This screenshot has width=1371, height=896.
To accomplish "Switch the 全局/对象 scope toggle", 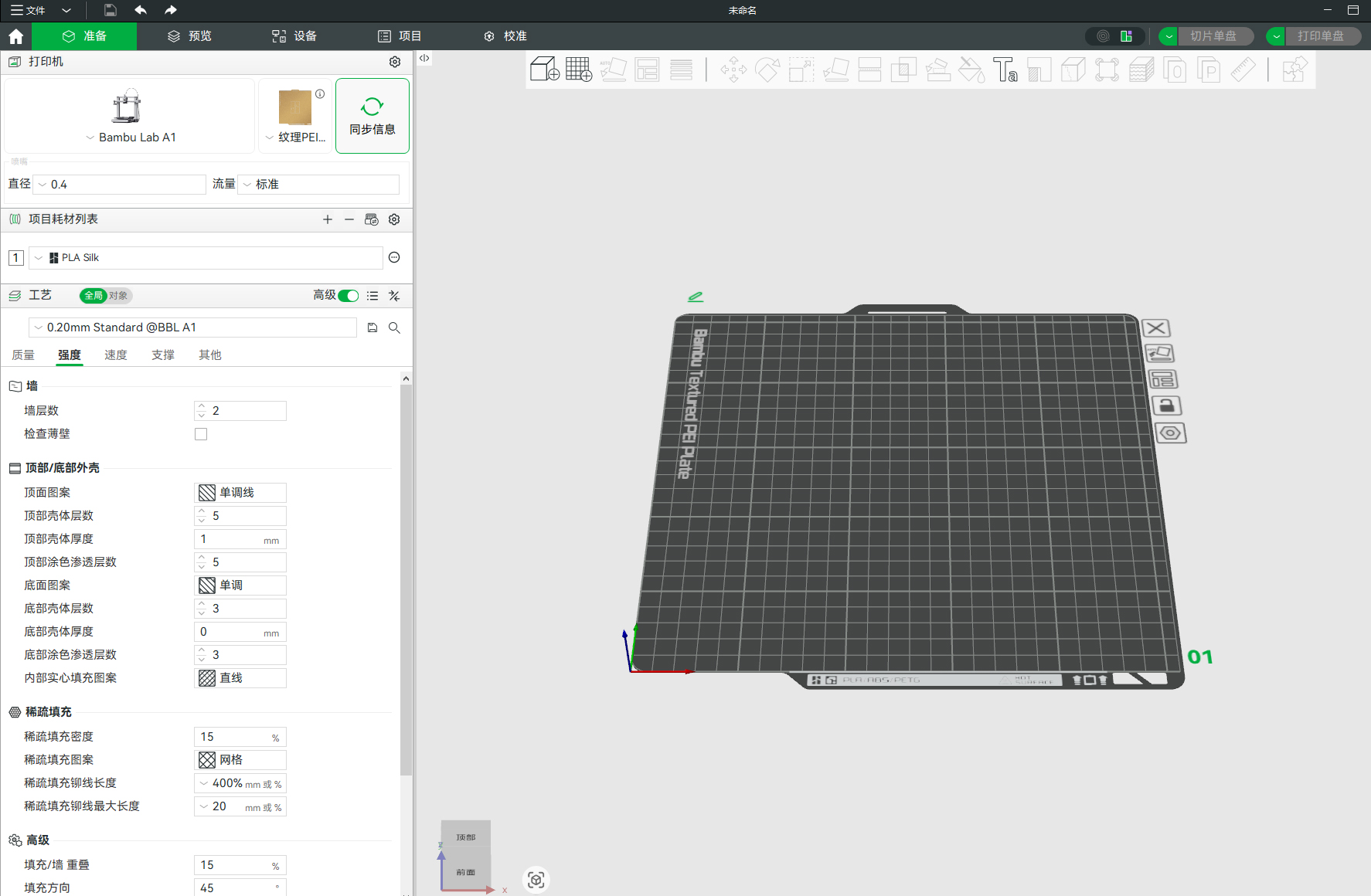I will coord(106,296).
